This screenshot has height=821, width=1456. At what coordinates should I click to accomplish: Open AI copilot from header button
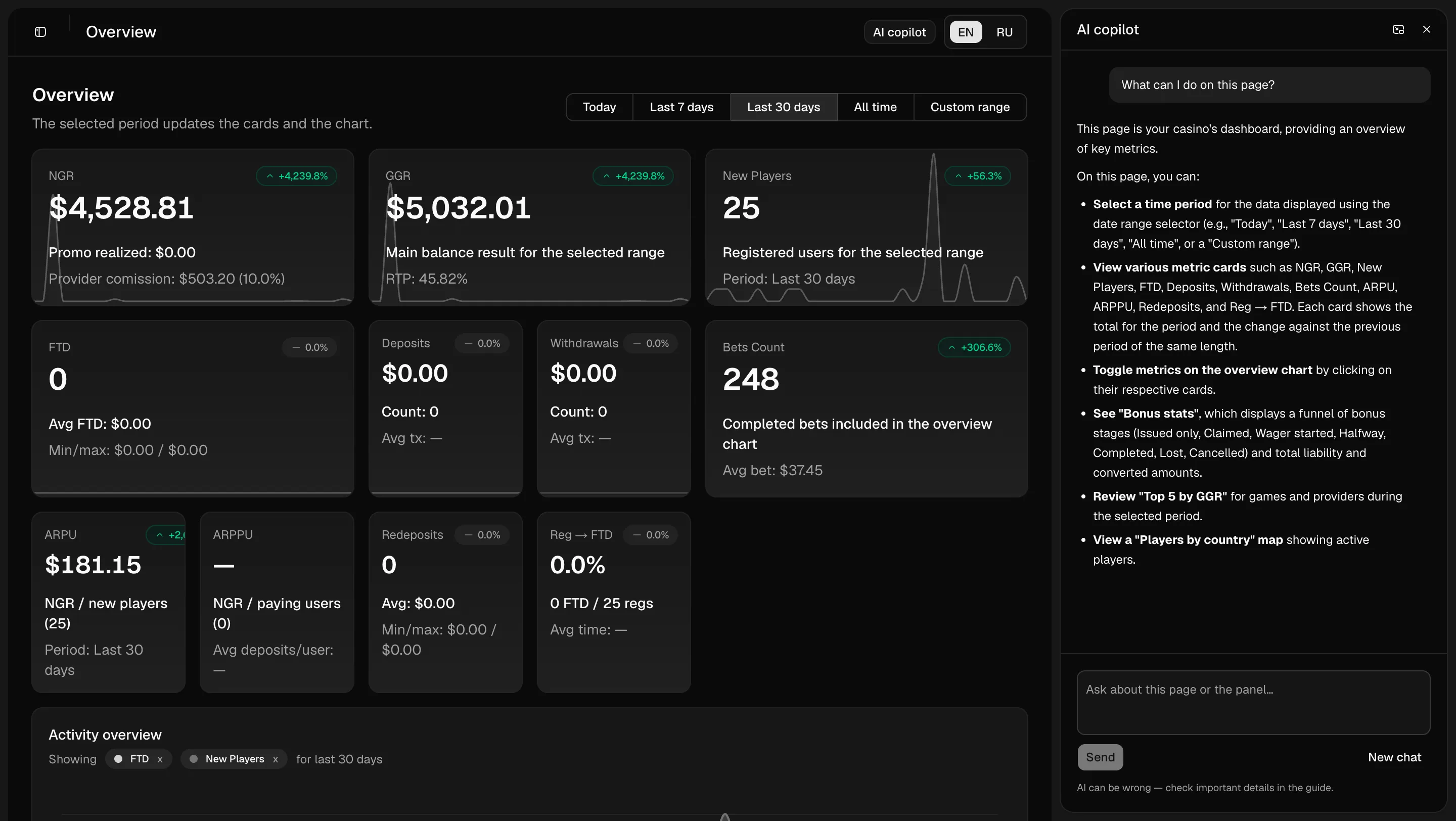pos(899,32)
